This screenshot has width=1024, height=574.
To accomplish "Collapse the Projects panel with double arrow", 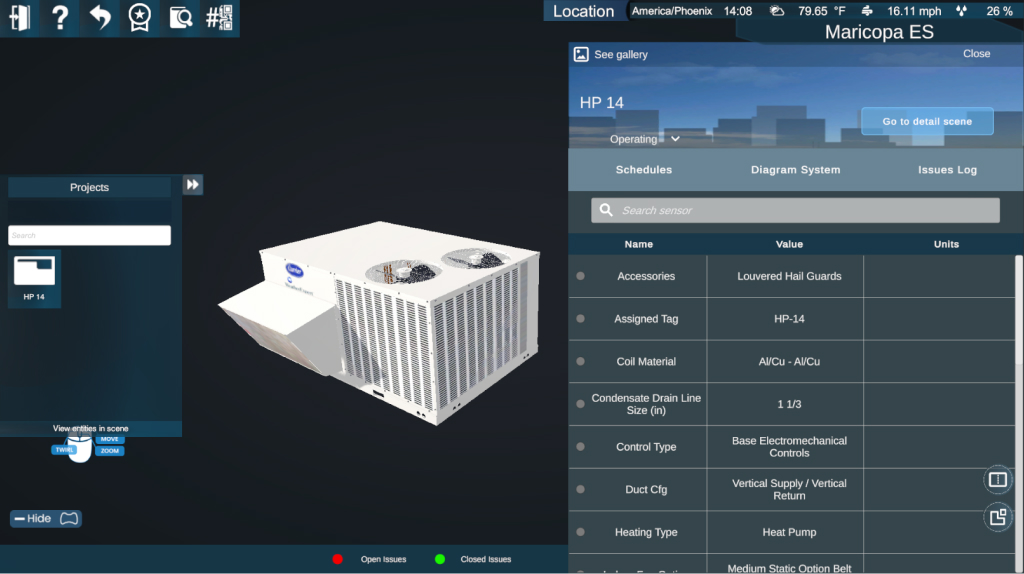I will 193,185.
